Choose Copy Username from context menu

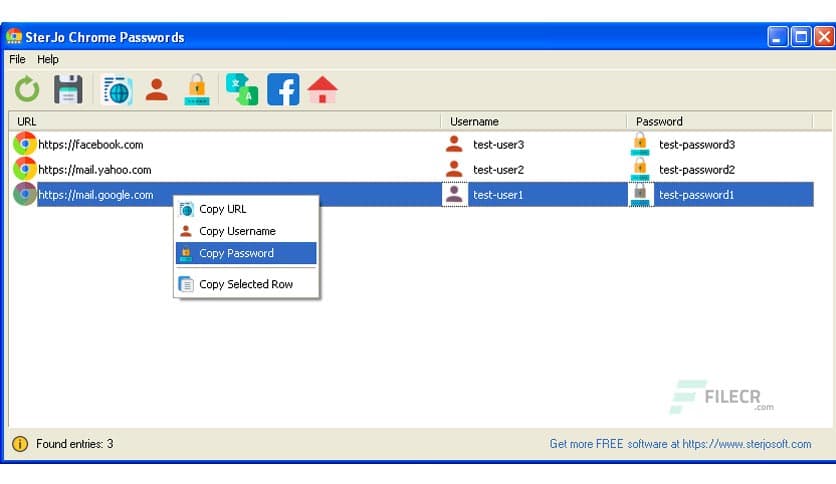(x=246, y=231)
